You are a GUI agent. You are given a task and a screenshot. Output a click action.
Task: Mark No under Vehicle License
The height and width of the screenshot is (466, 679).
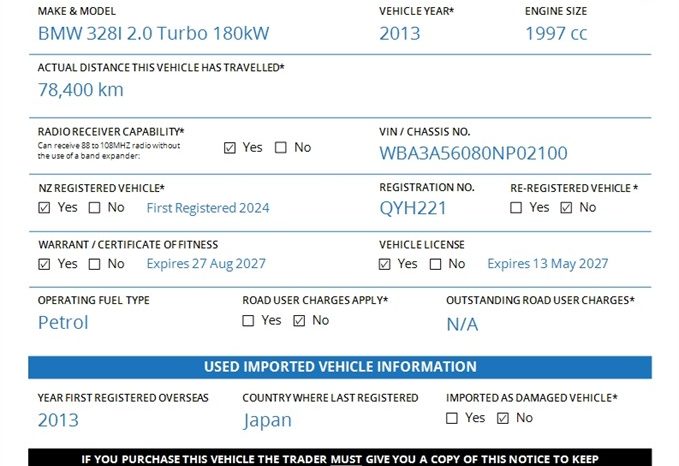pos(435,264)
